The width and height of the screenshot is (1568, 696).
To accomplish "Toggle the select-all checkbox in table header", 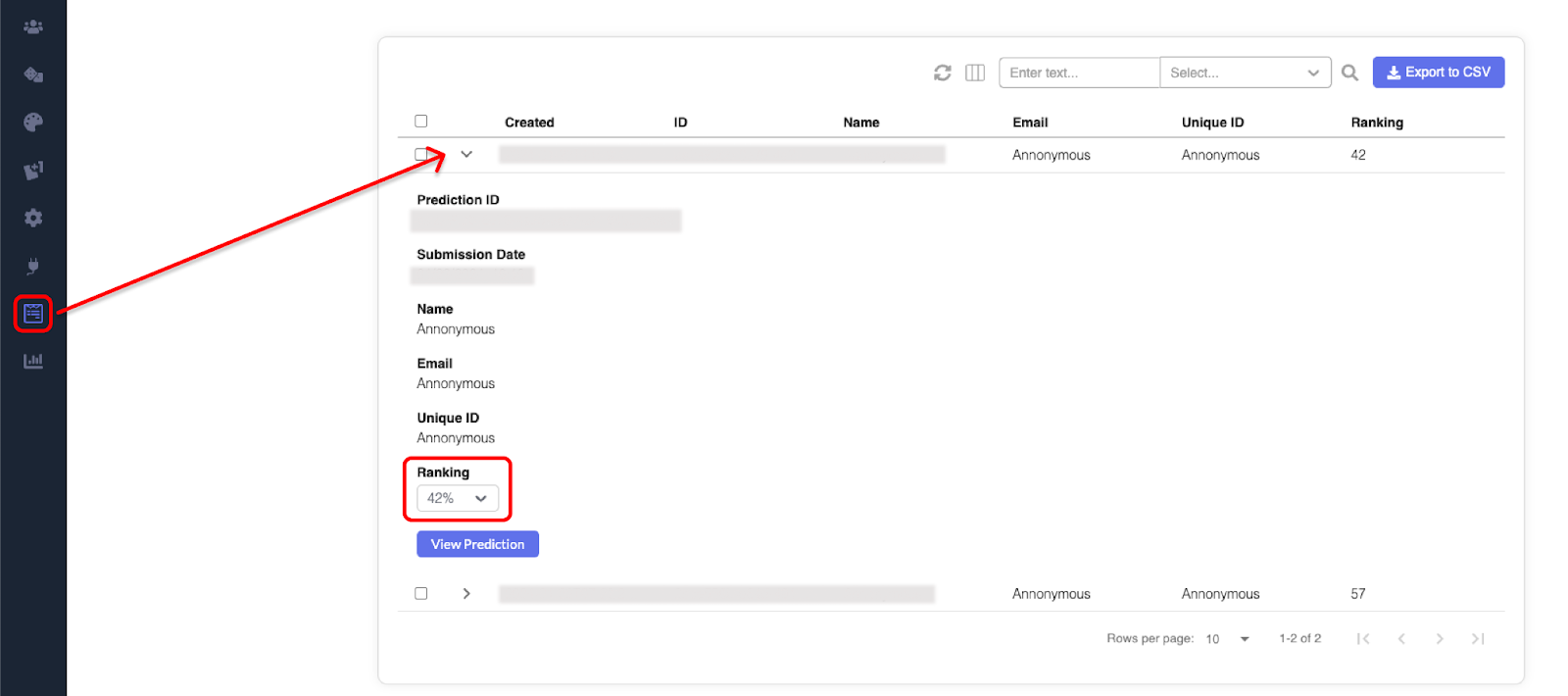I will pyautogui.click(x=421, y=122).
